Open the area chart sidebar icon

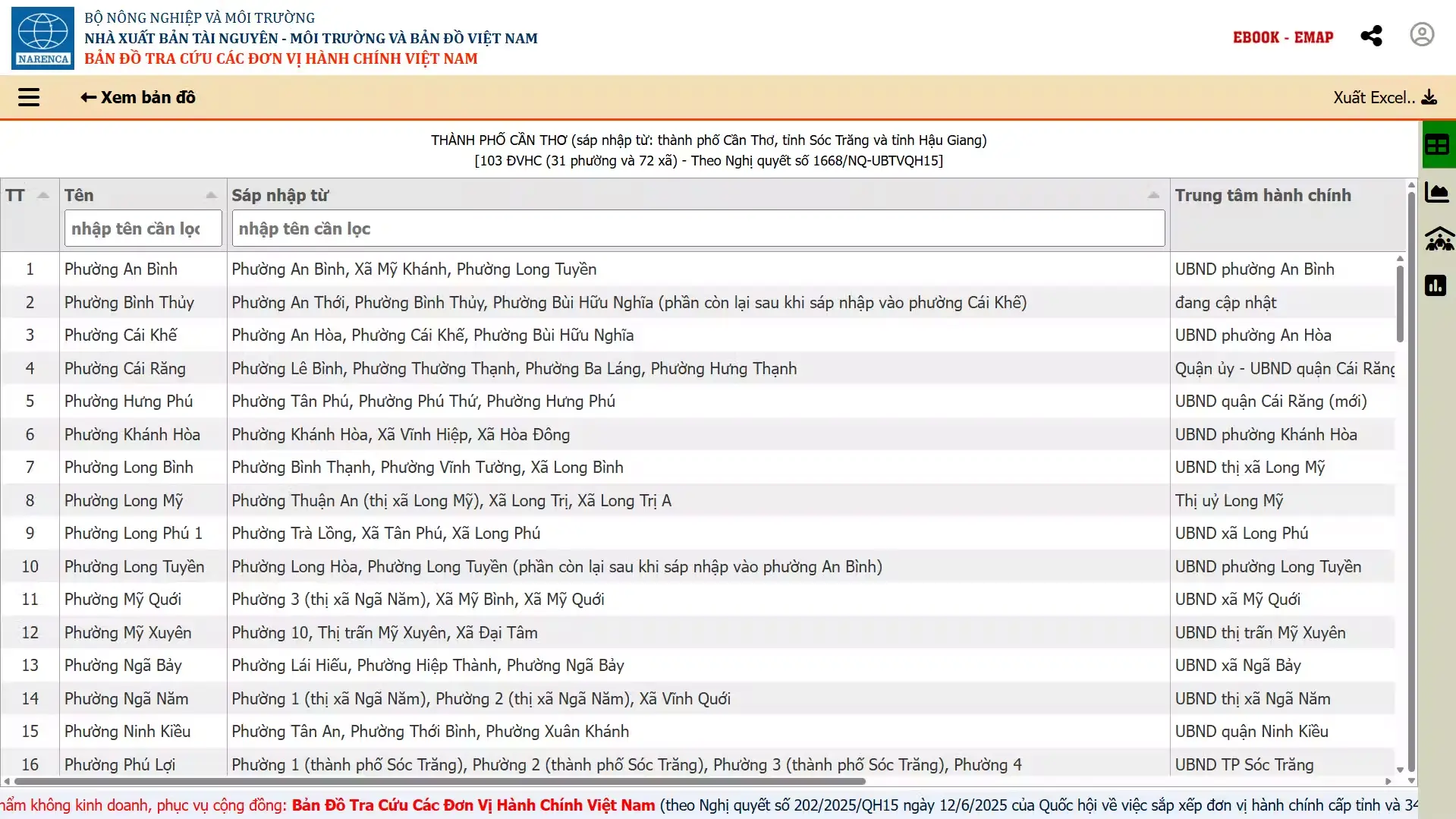click(1437, 192)
